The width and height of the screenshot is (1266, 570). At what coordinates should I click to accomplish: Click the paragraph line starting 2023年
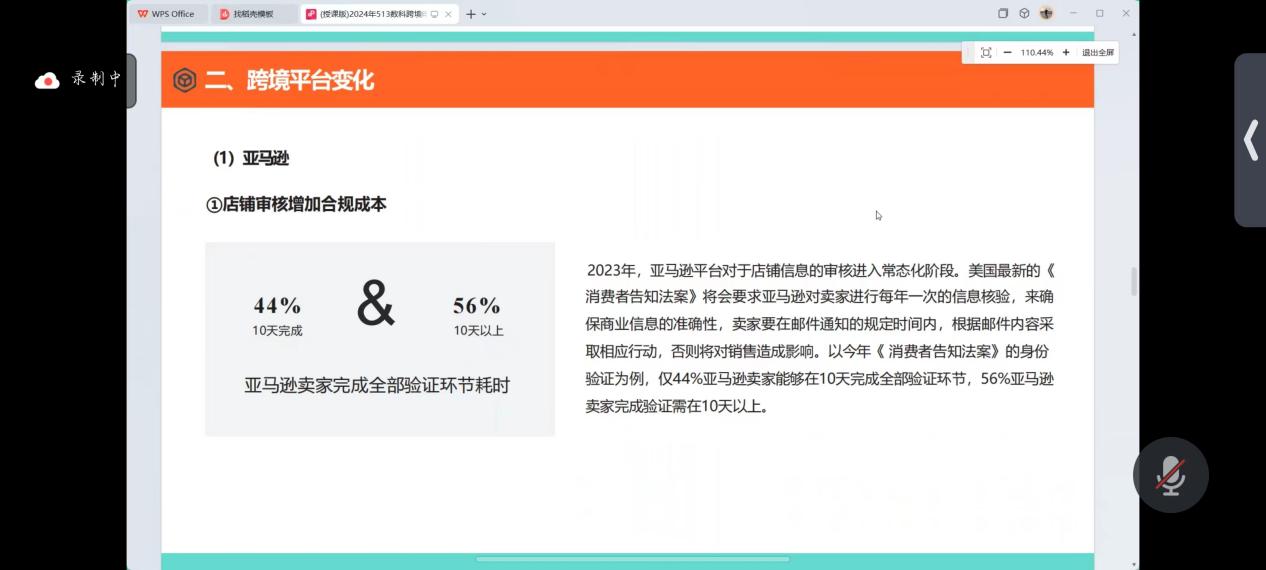(820, 270)
